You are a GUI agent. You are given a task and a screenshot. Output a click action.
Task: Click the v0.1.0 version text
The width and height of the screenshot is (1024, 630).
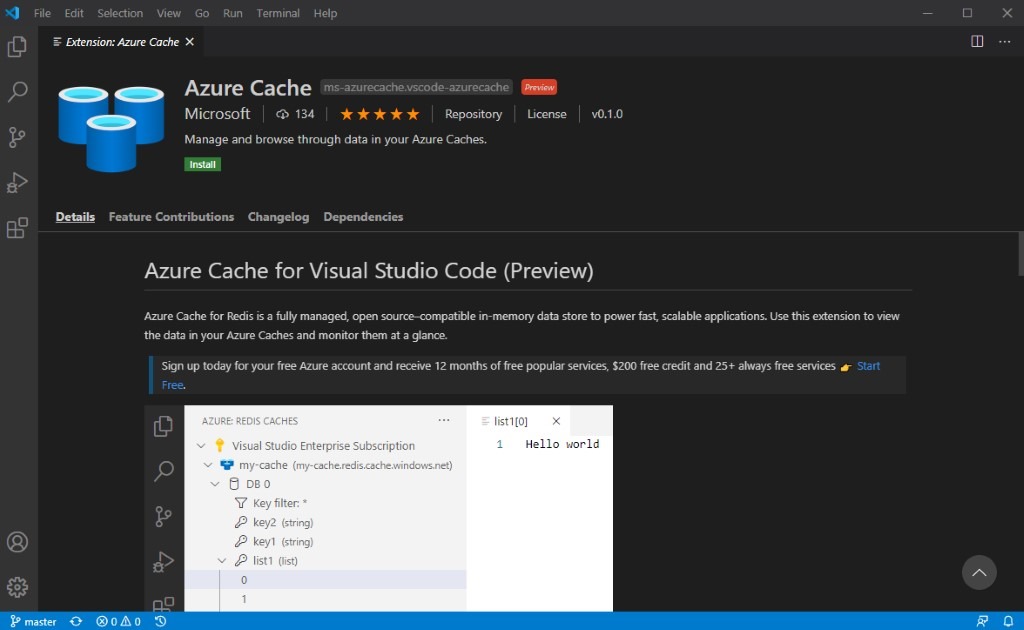click(x=607, y=114)
